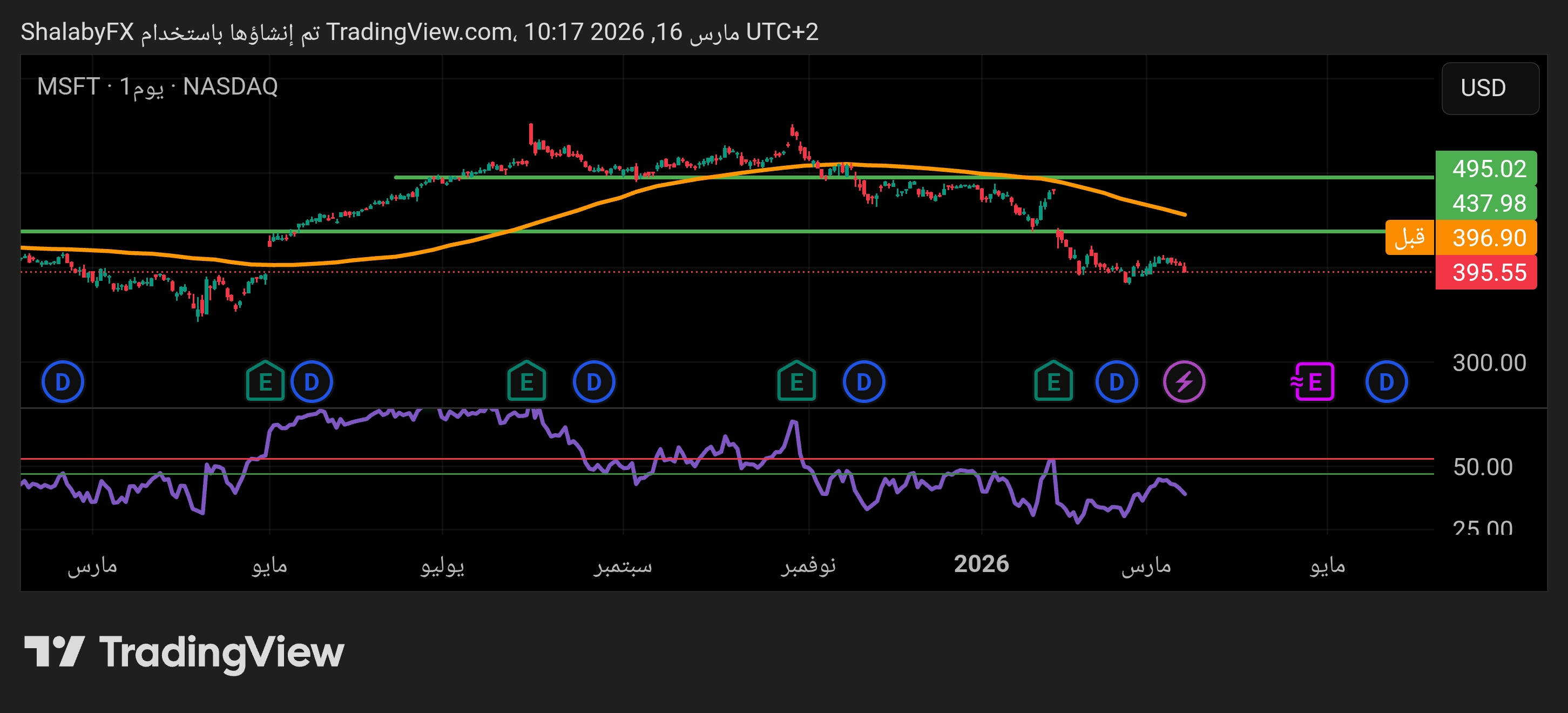The height and width of the screenshot is (713, 1568).
Task: Click the dividend D marker beside May 2025 earnings
Action: (311, 382)
